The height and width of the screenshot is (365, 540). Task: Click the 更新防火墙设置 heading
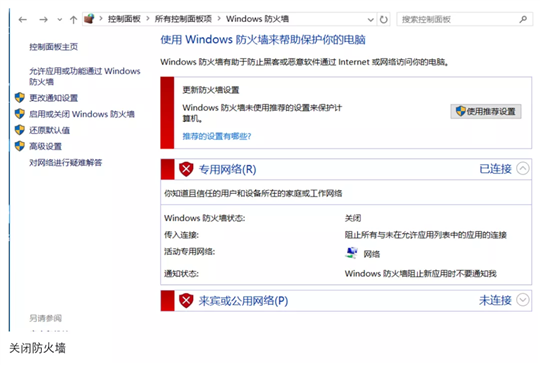(211, 90)
